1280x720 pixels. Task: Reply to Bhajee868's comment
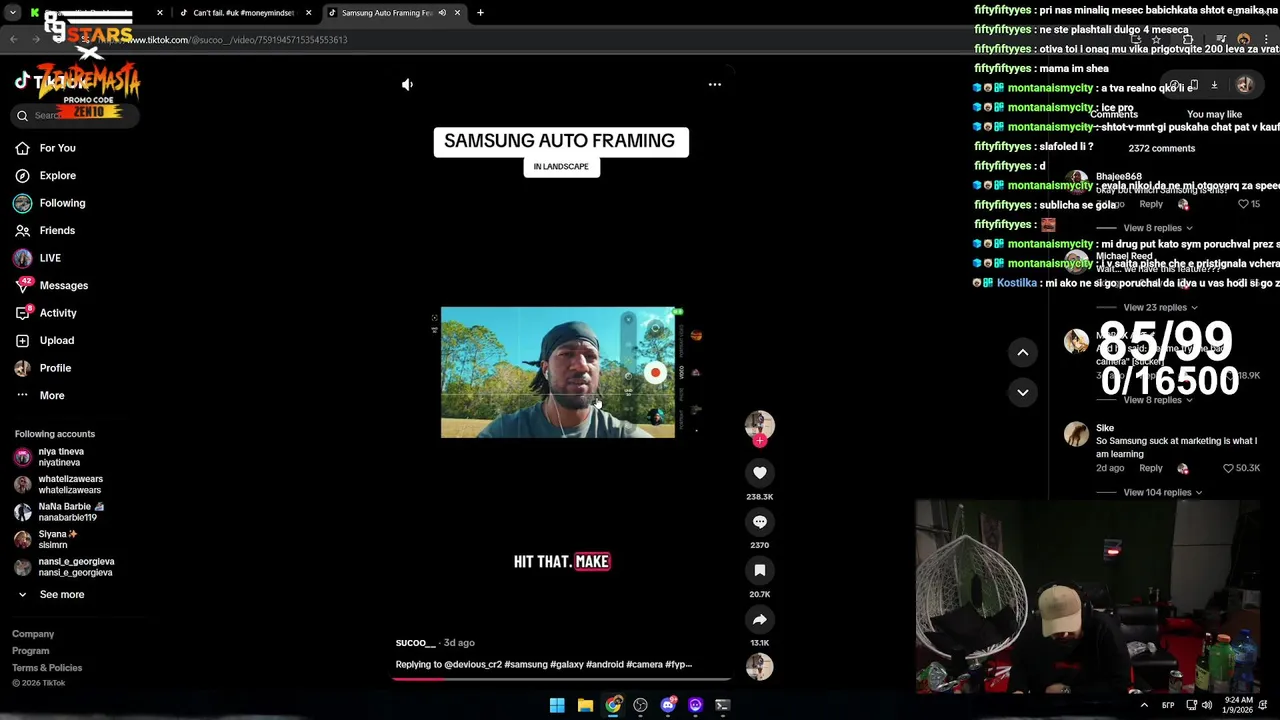[1151, 204]
